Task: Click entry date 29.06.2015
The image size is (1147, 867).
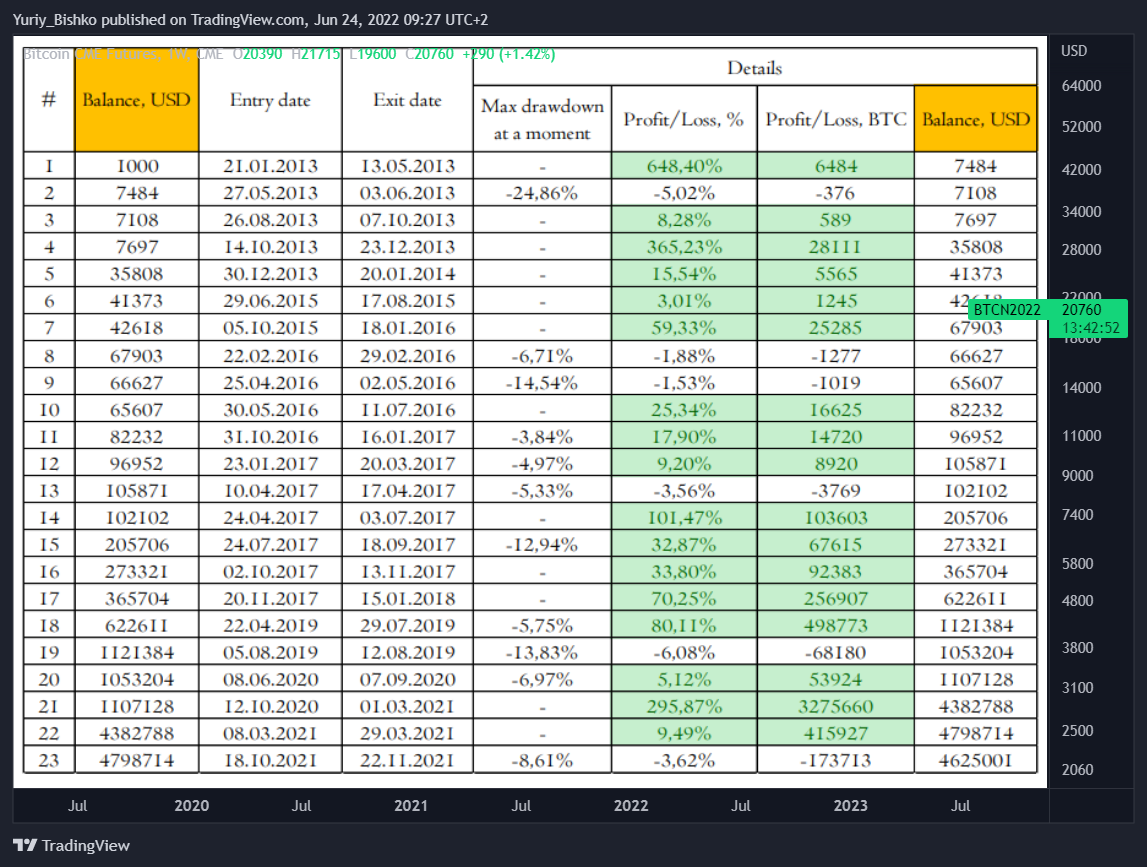Action: click(x=270, y=301)
